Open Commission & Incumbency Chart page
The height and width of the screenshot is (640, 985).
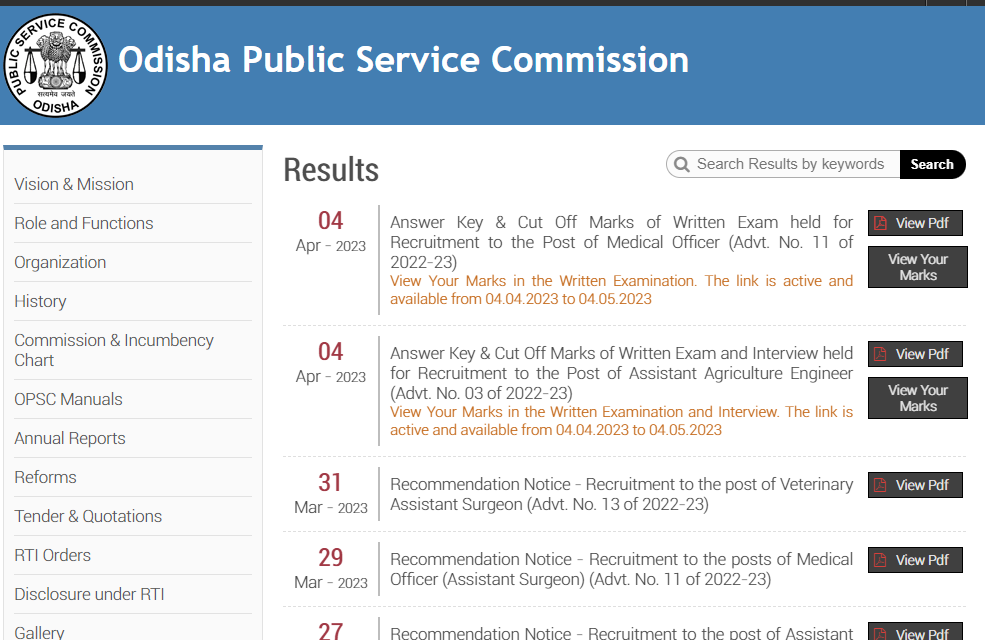coord(114,350)
